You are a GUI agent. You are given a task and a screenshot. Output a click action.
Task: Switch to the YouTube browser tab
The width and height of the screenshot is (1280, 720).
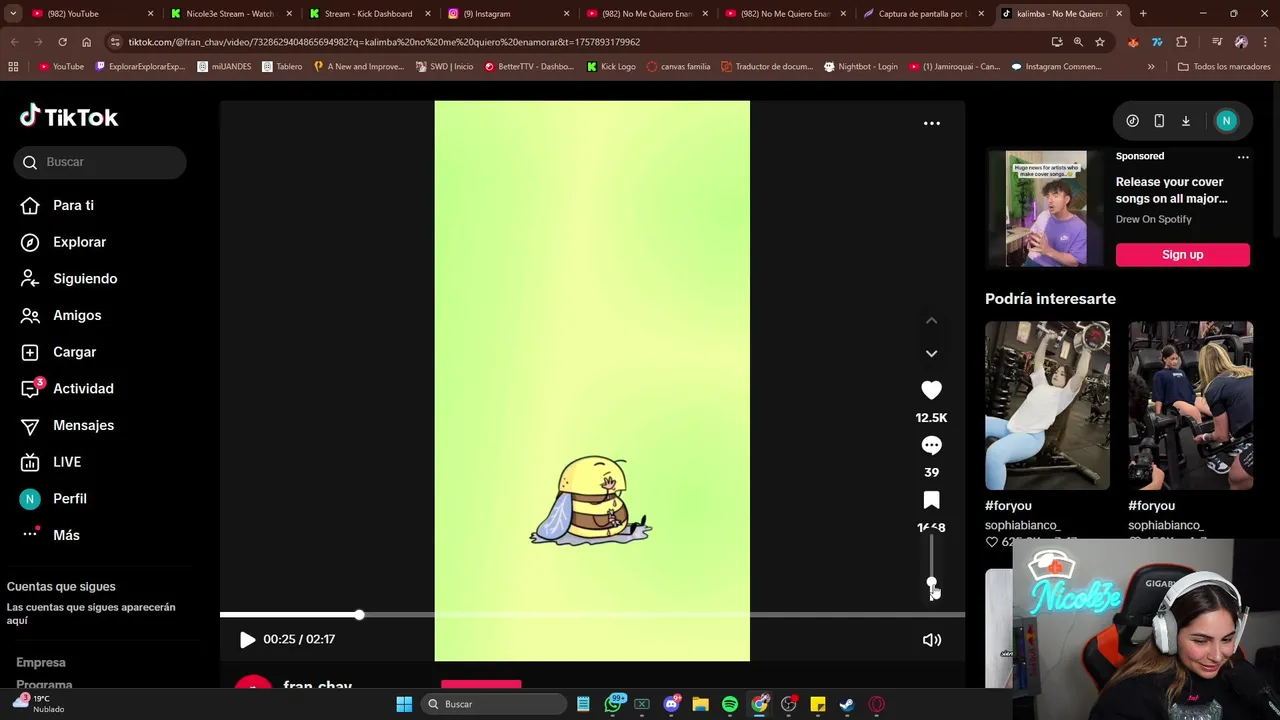[x=93, y=14]
